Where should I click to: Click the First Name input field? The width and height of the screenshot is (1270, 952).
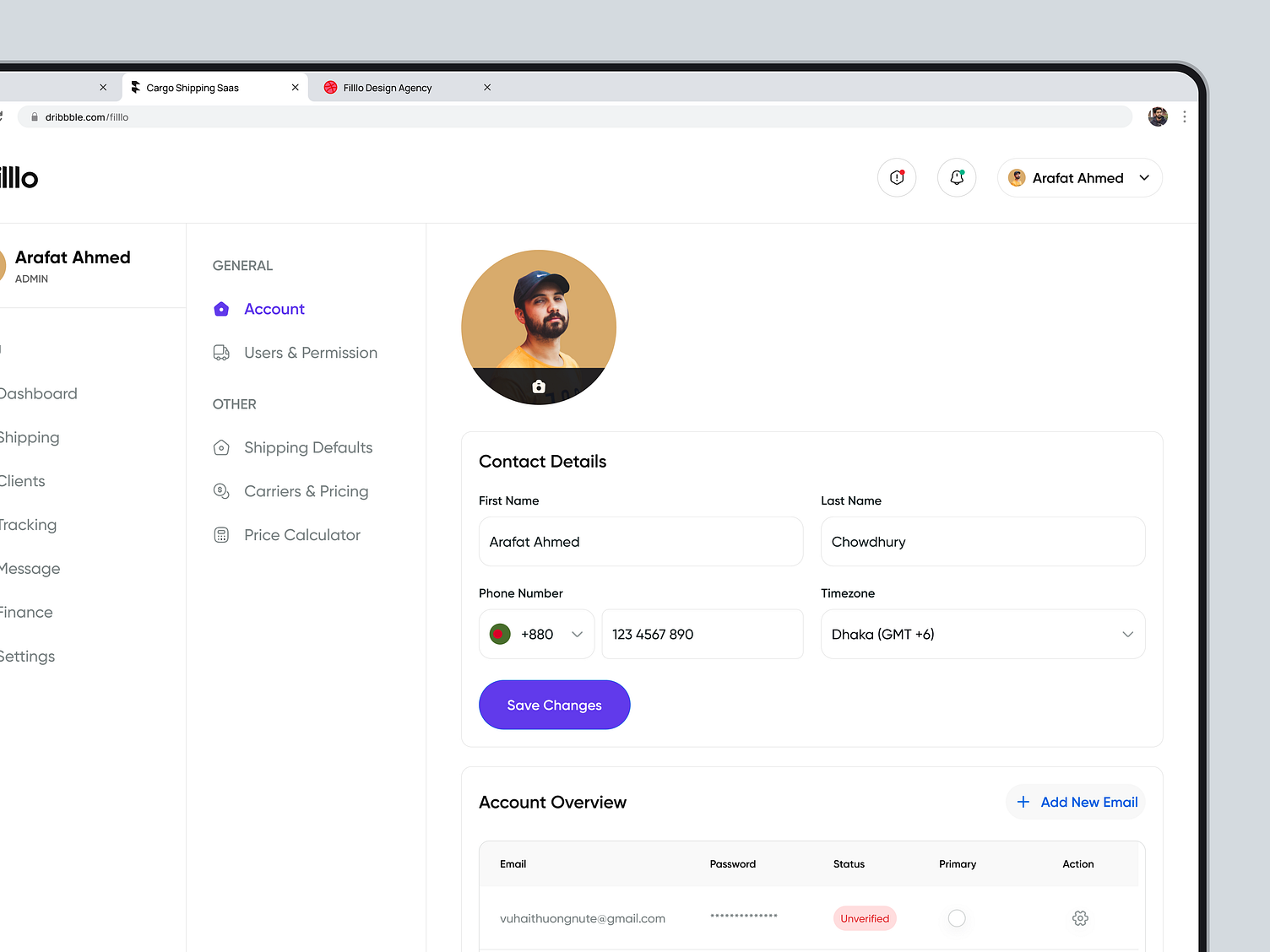[641, 542]
